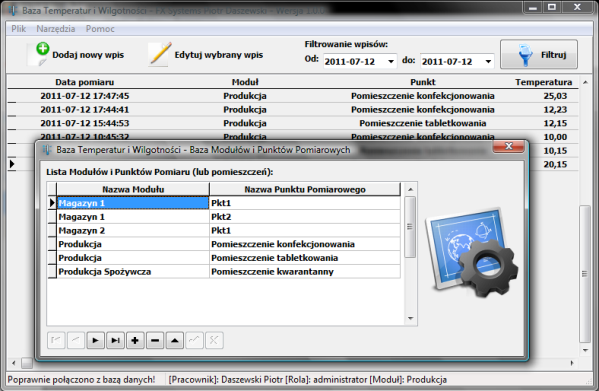Click row indicator of Produkcja Spożywcza row
This screenshot has height=391, width=599.
pyautogui.click(x=52, y=272)
